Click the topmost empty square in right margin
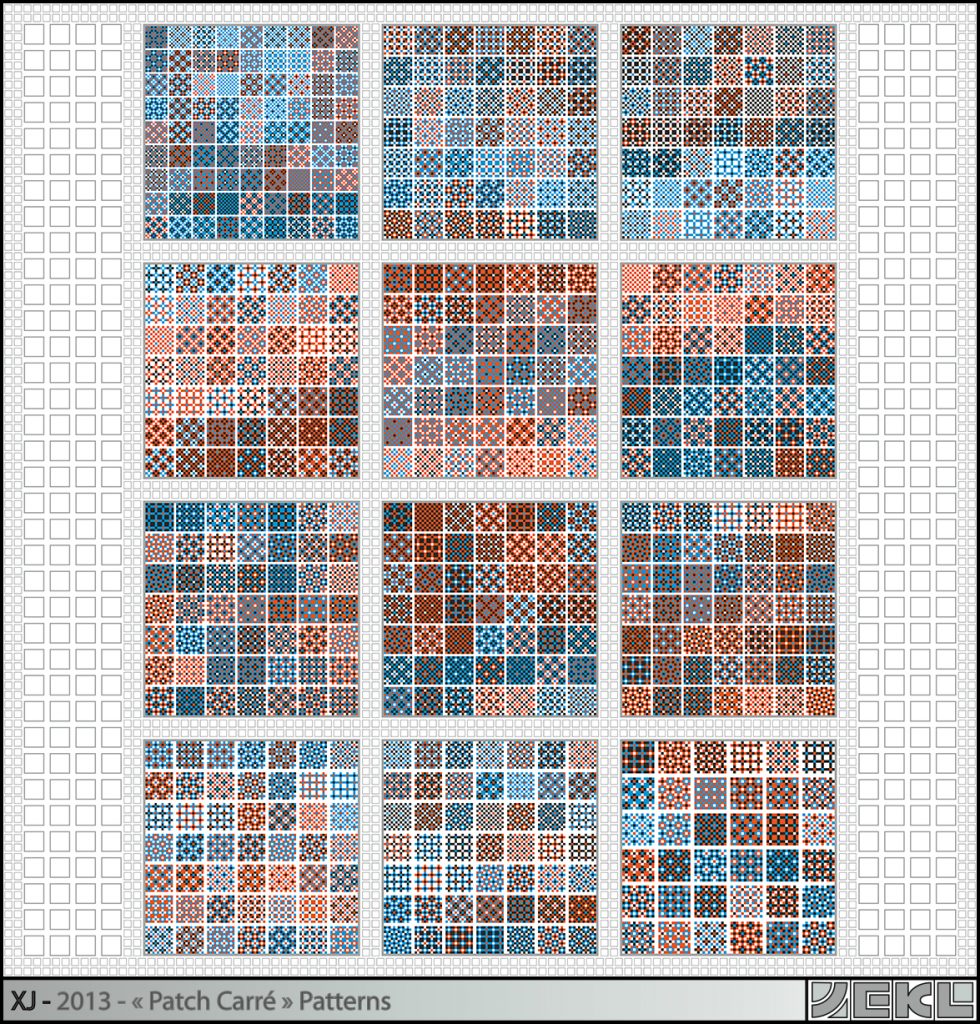The image size is (980, 1024). point(868,34)
